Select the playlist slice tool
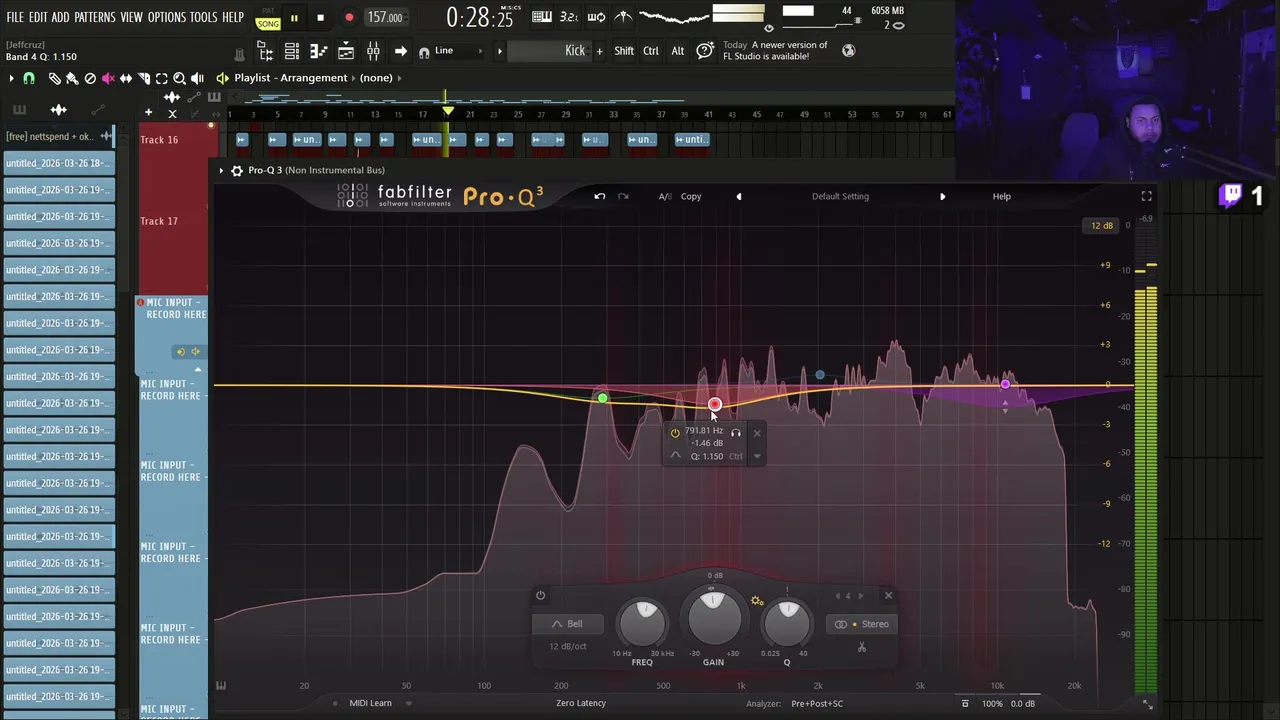 (x=143, y=78)
